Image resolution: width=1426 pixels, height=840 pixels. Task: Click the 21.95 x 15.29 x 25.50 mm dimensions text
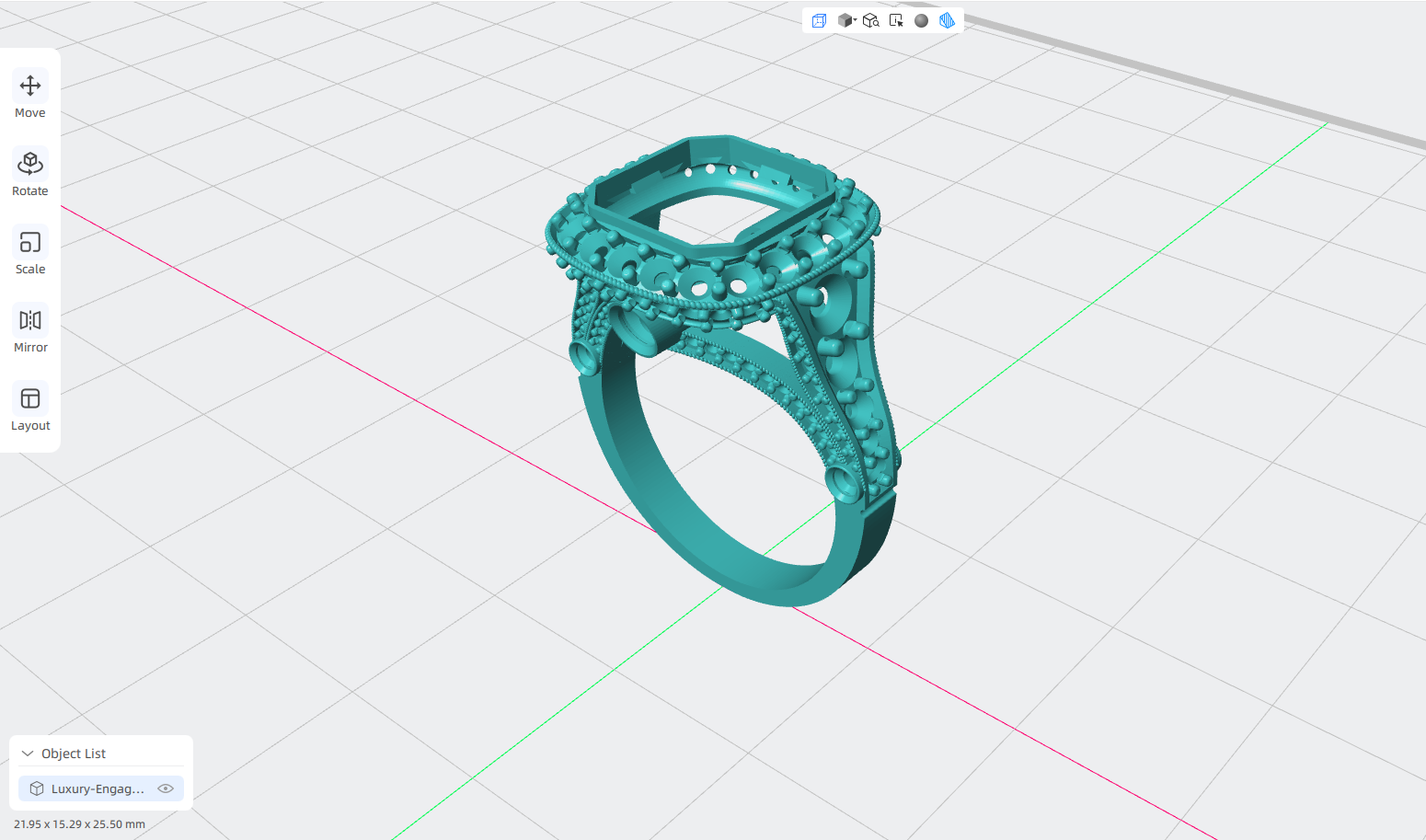click(x=79, y=824)
